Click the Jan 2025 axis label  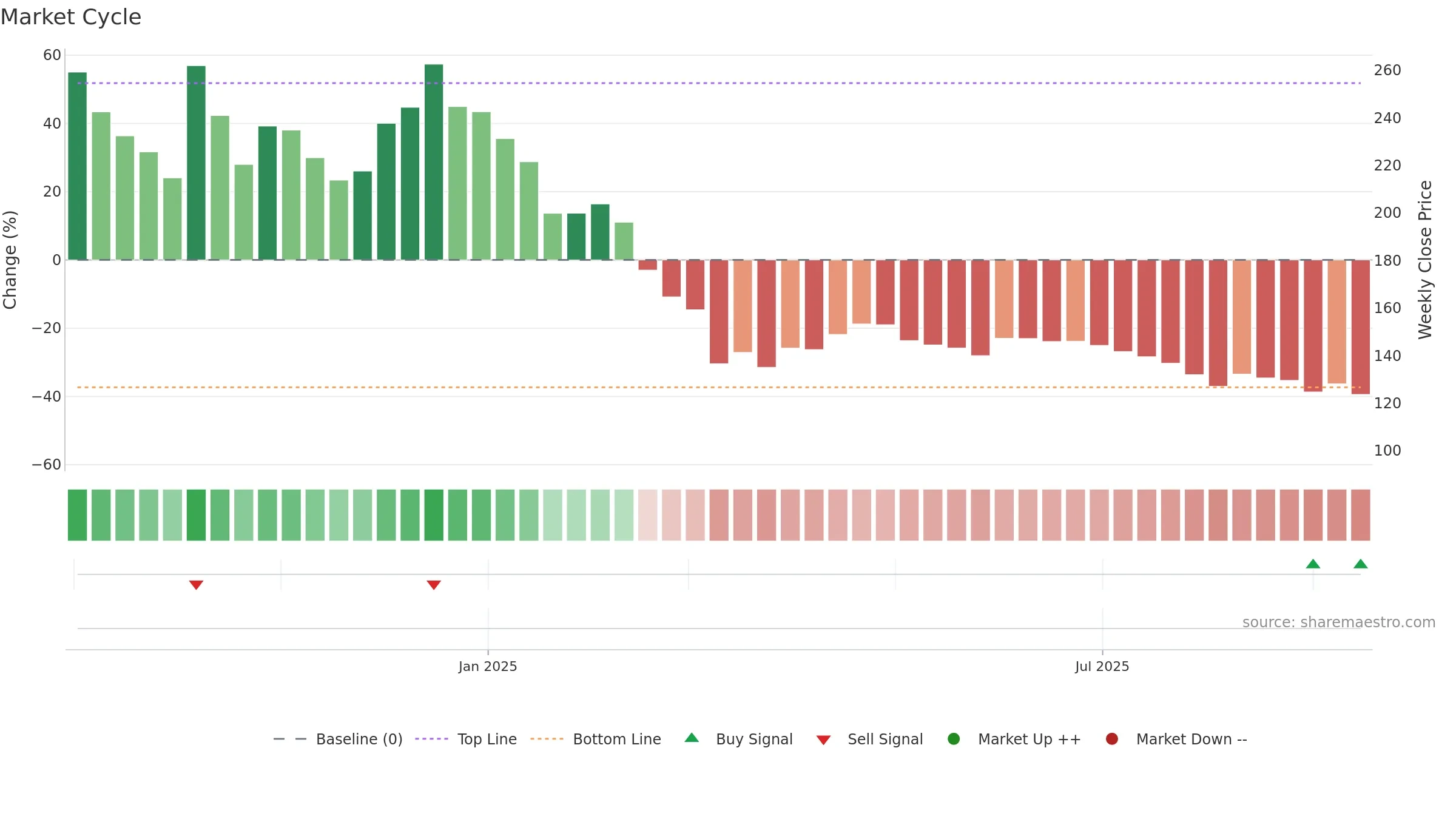488,666
